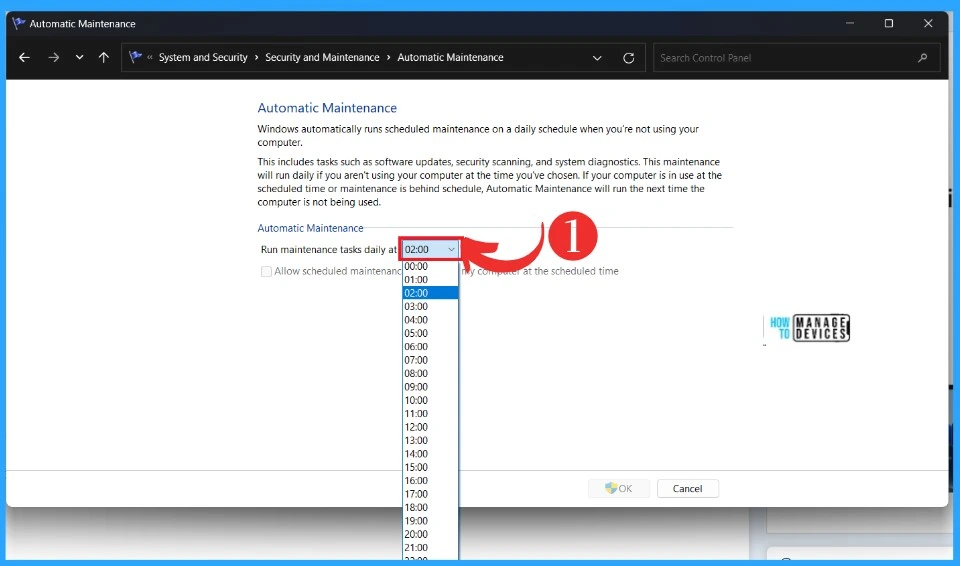The image size is (960, 566).
Task: Click the Control Panel flag icon in address bar
Action: click(135, 57)
